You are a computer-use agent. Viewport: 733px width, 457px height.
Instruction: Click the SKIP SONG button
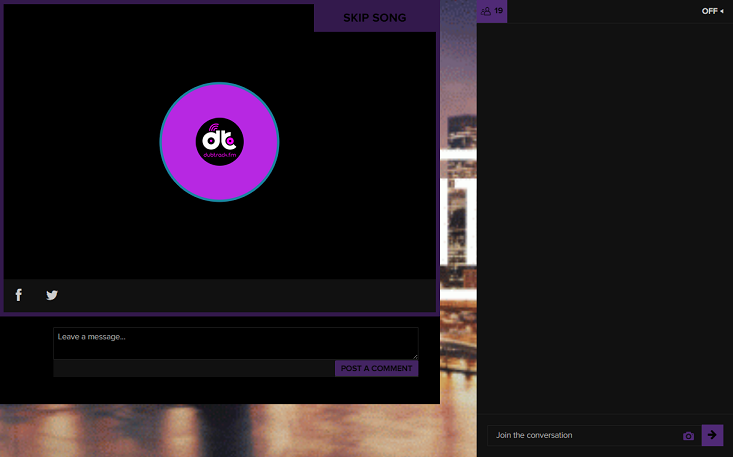pyautogui.click(x=376, y=18)
